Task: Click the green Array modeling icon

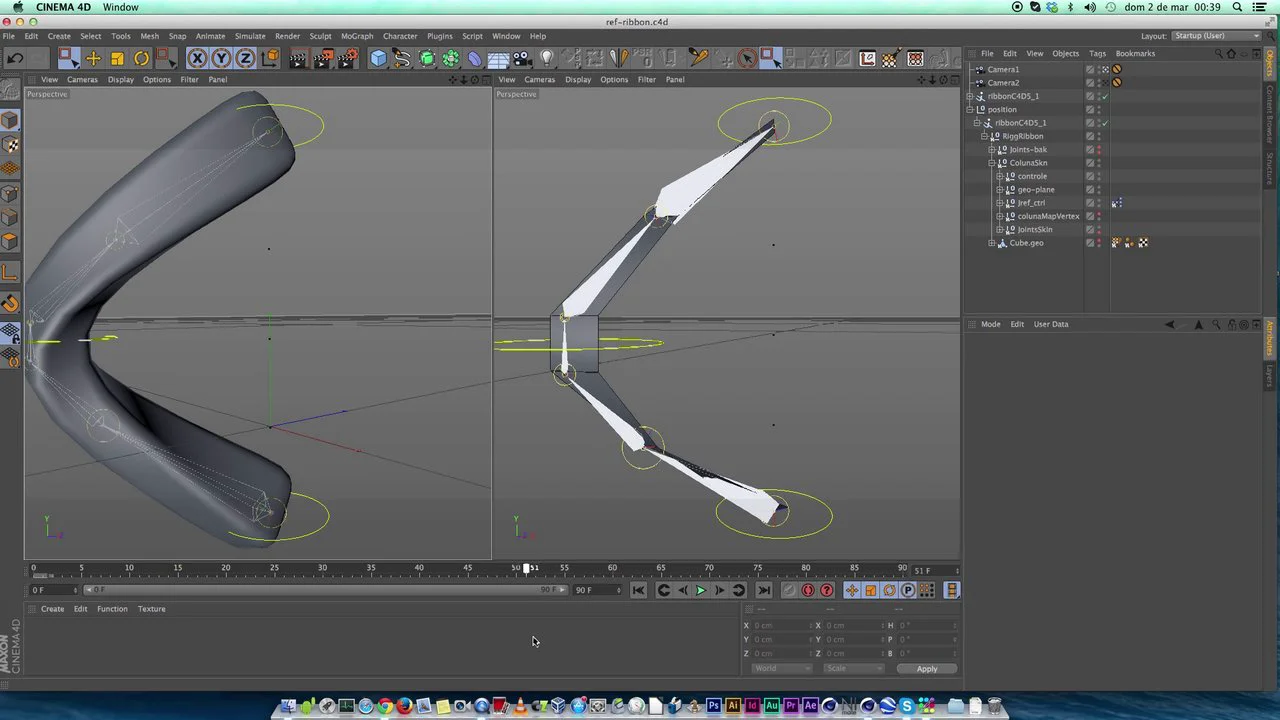Action: tap(451, 59)
